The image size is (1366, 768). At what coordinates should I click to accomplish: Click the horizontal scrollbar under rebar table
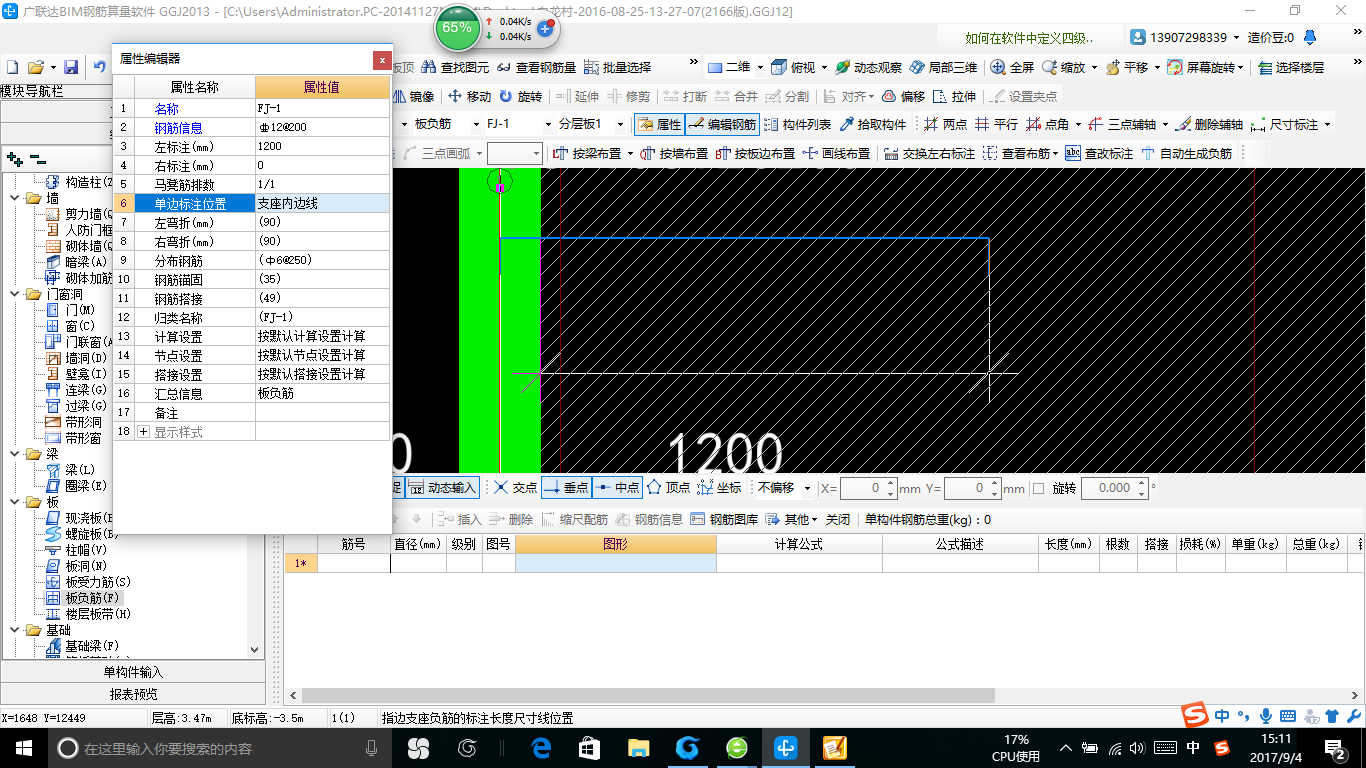[648, 695]
